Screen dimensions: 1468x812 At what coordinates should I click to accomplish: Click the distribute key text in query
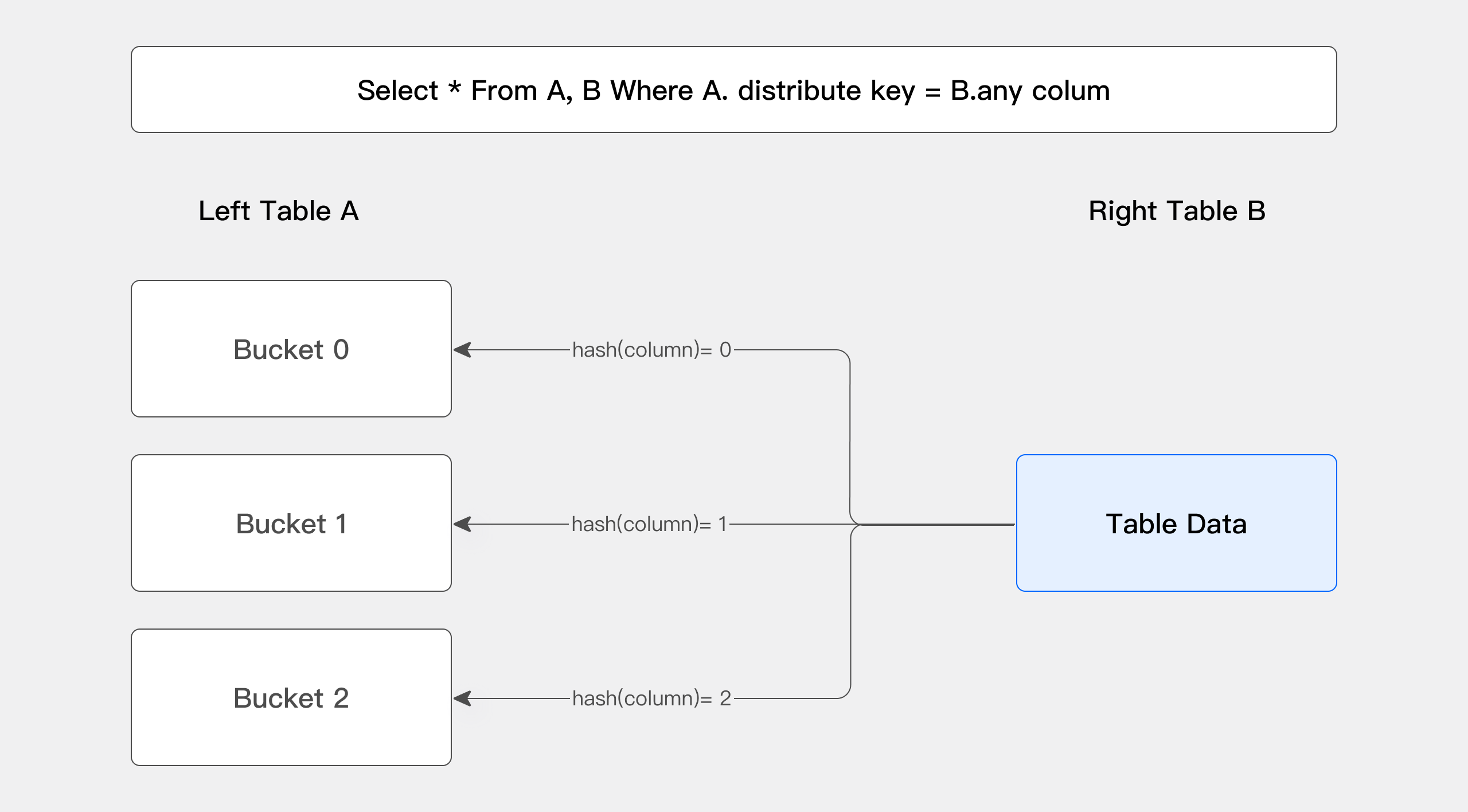click(826, 91)
